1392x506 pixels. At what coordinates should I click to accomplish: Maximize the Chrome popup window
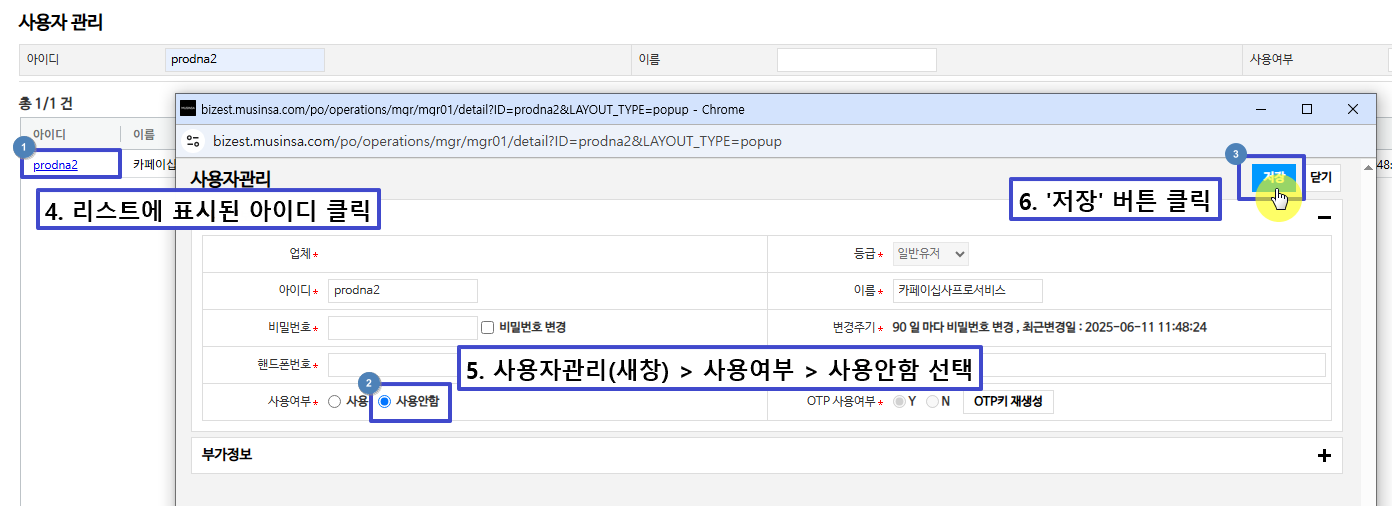[x=1306, y=109]
